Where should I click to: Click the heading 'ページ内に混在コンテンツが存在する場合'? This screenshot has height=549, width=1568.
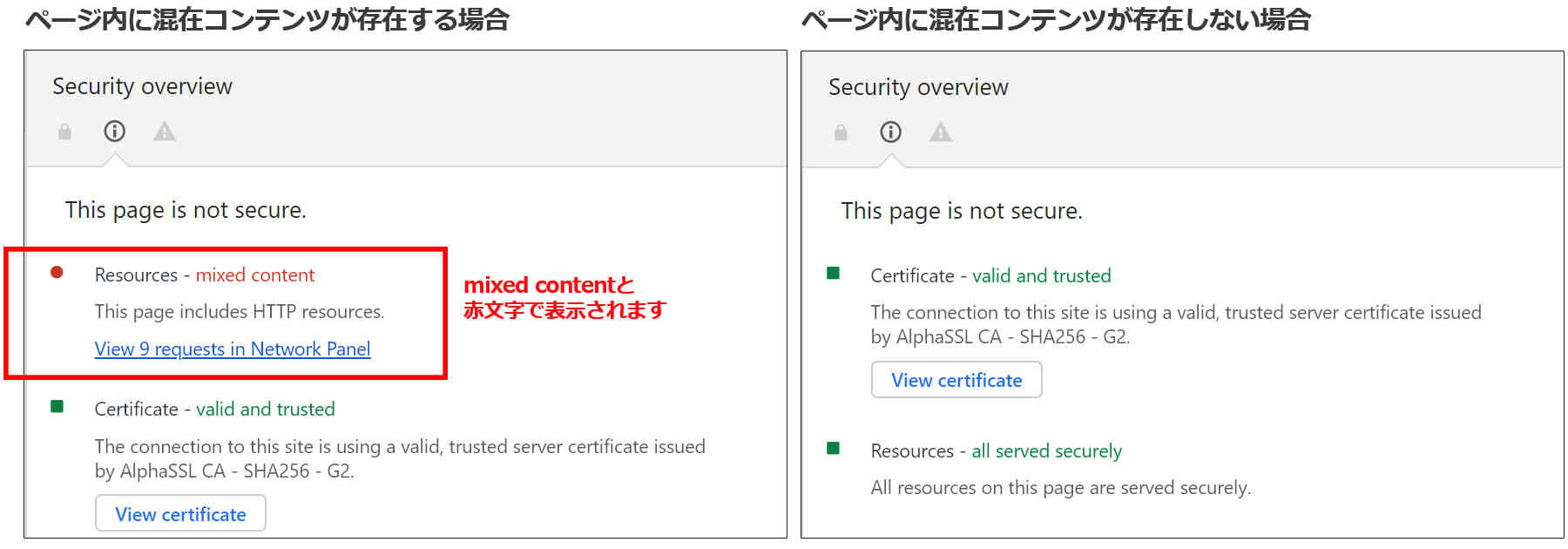click(267, 20)
